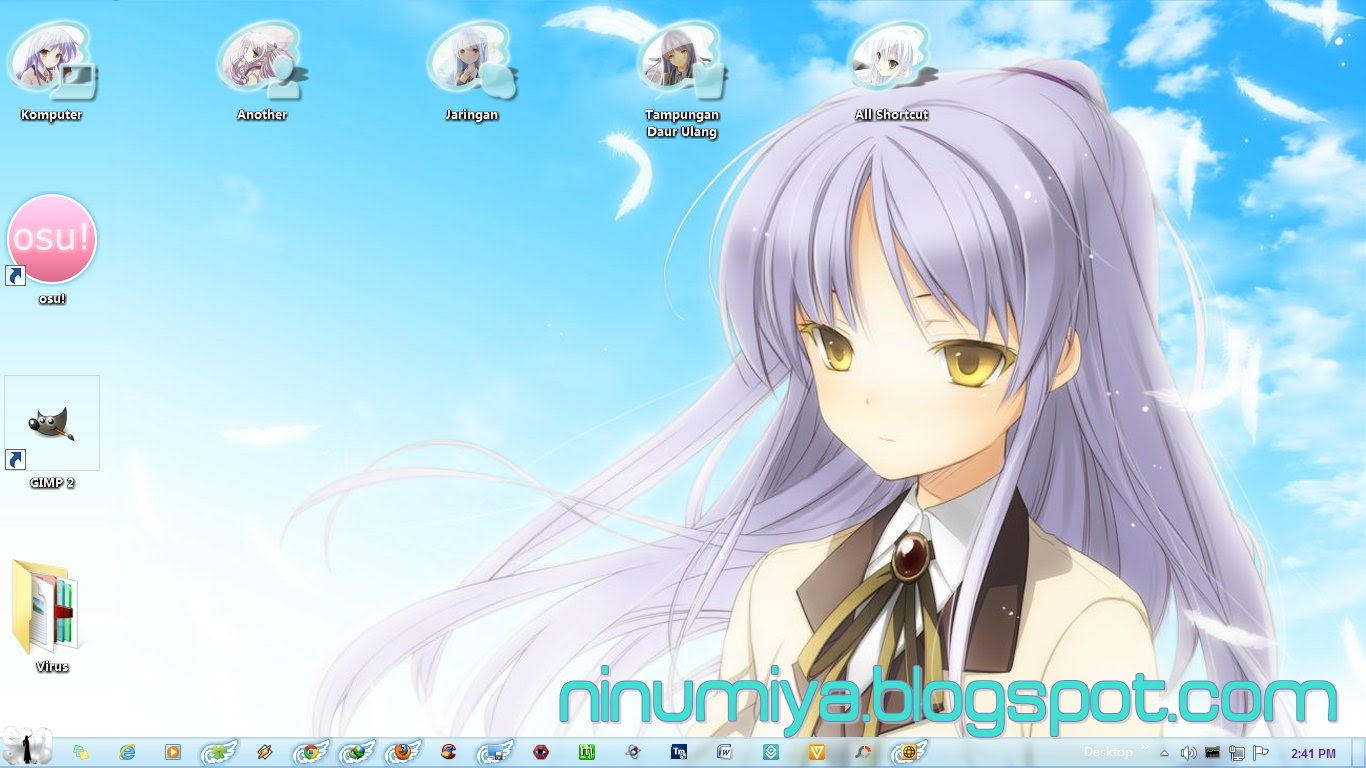Show hidden system tray icons
Image resolution: width=1366 pixels, height=768 pixels.
(1164, 753)
